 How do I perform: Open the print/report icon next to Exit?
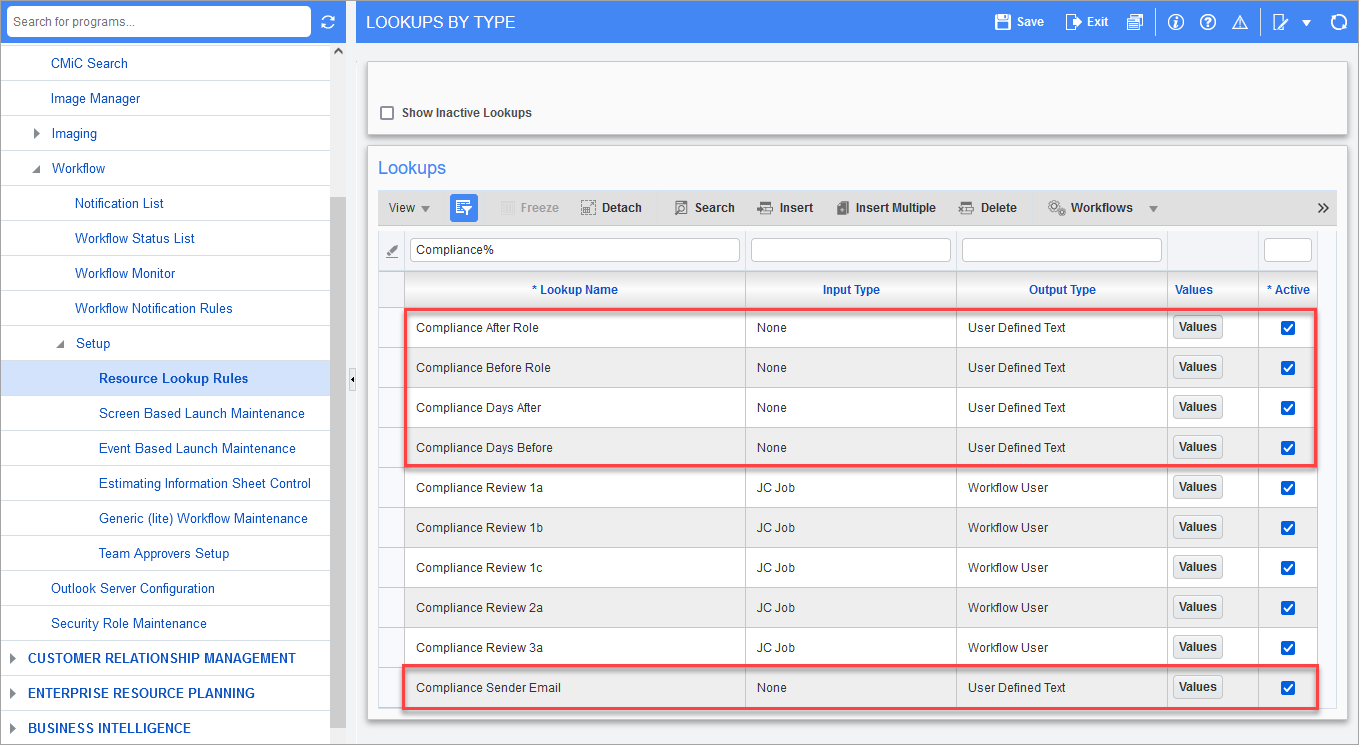click(1135, 21)
